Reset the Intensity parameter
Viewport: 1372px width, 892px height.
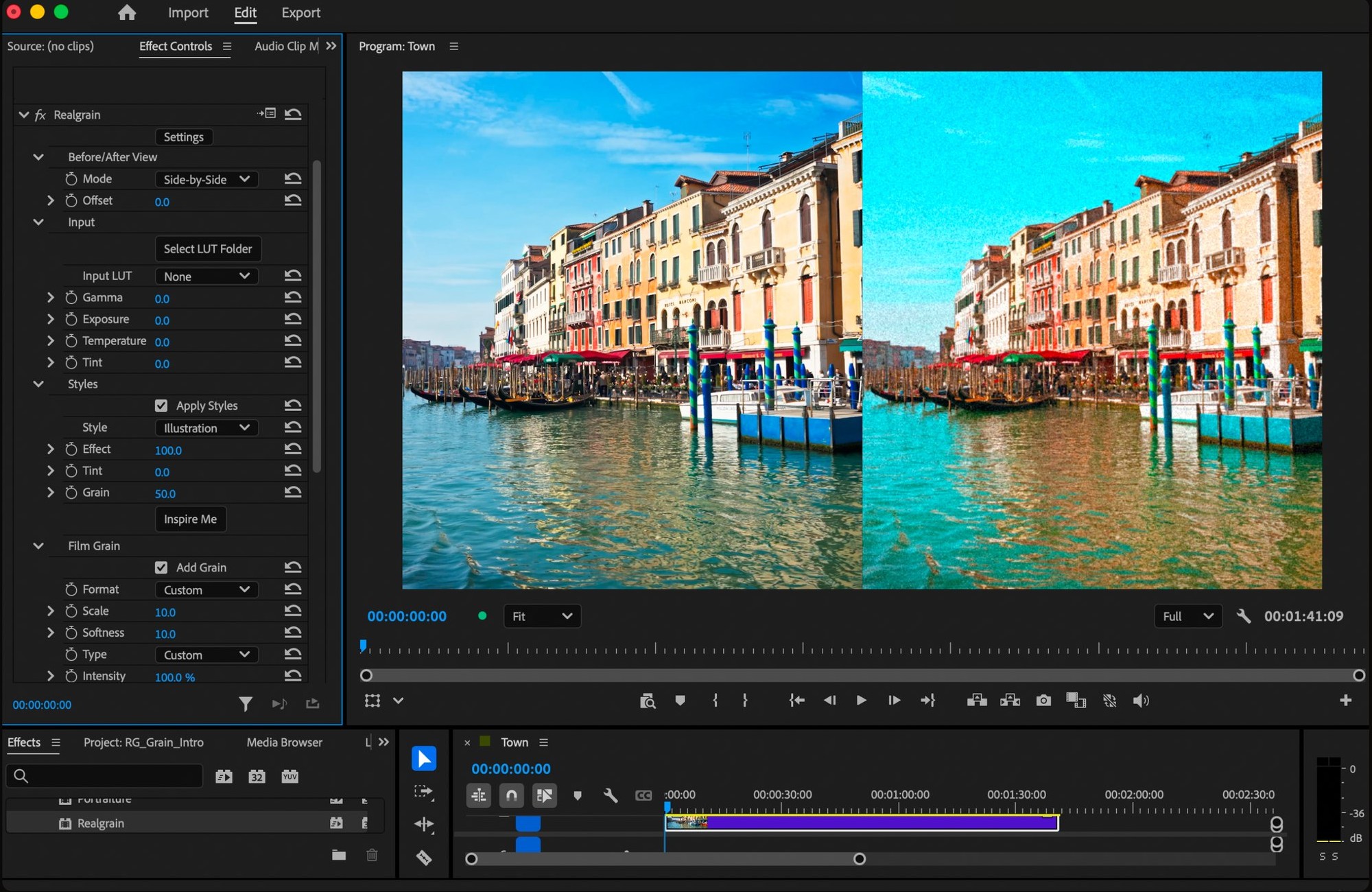293,676
